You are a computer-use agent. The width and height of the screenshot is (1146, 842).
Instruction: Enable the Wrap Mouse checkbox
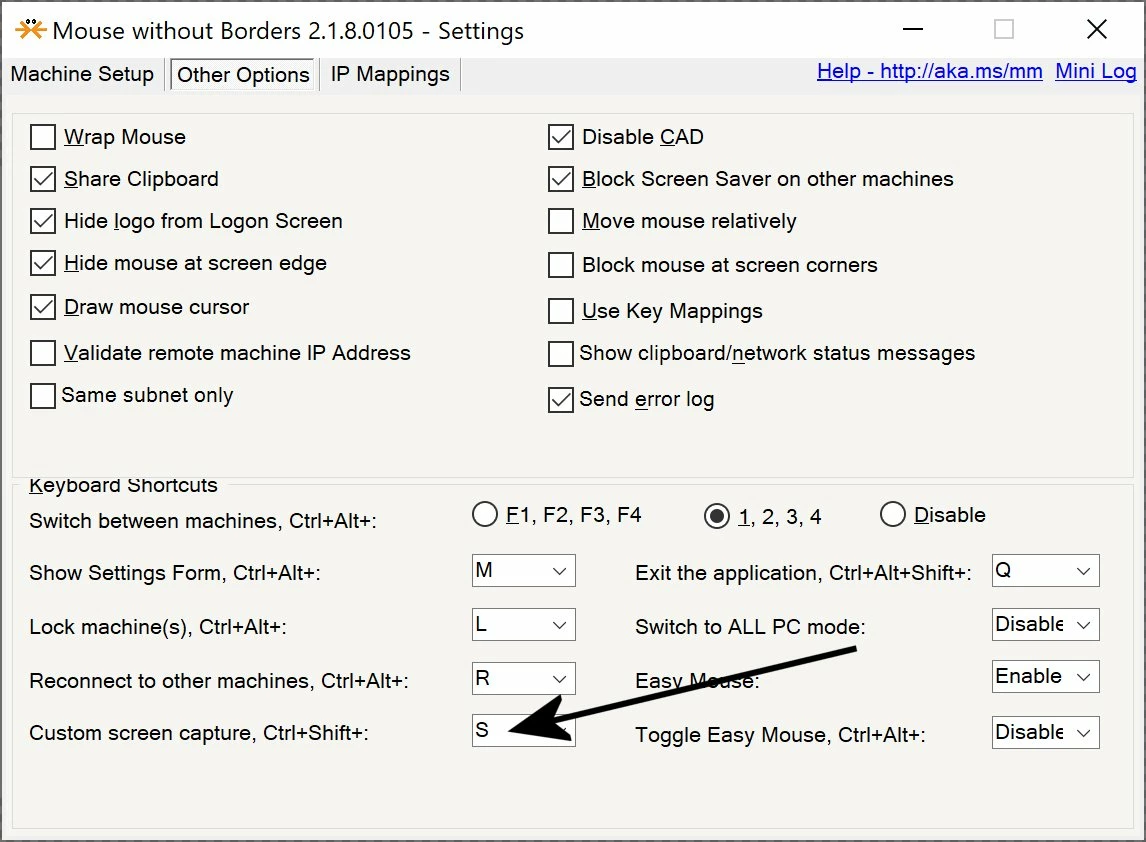43,137
